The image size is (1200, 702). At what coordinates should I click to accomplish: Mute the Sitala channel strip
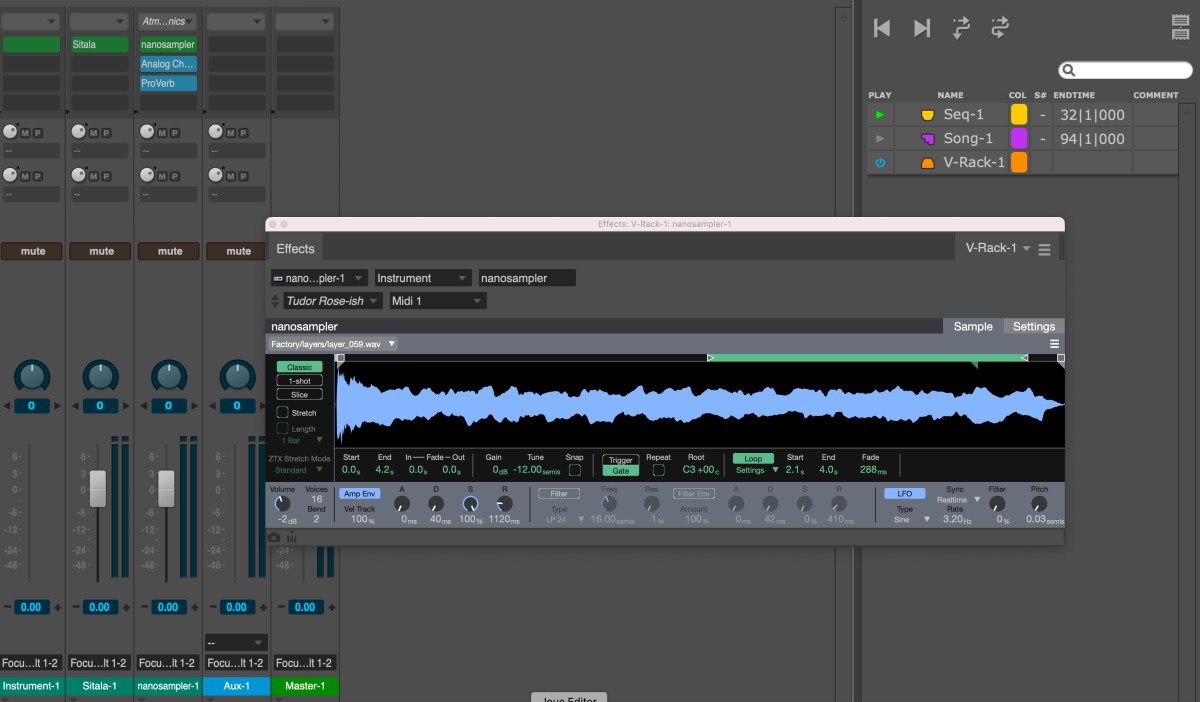pyautogui.click(x=100, y=251)
